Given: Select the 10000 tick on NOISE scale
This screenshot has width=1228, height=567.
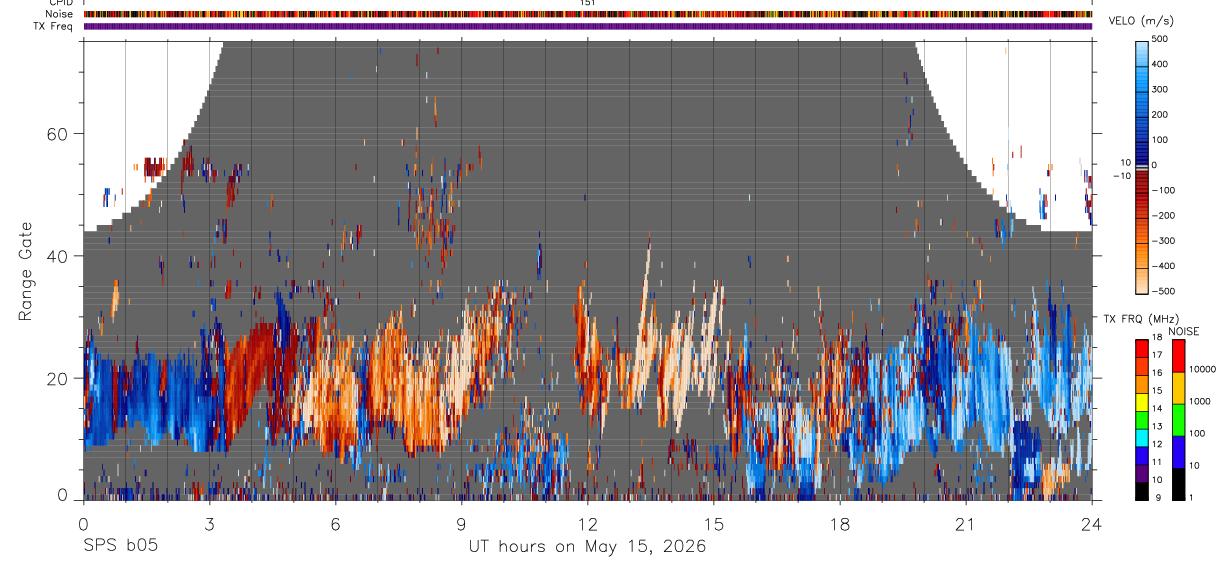Looking at the screenshot, I should pyautogui.click(x=1203, y=369).
